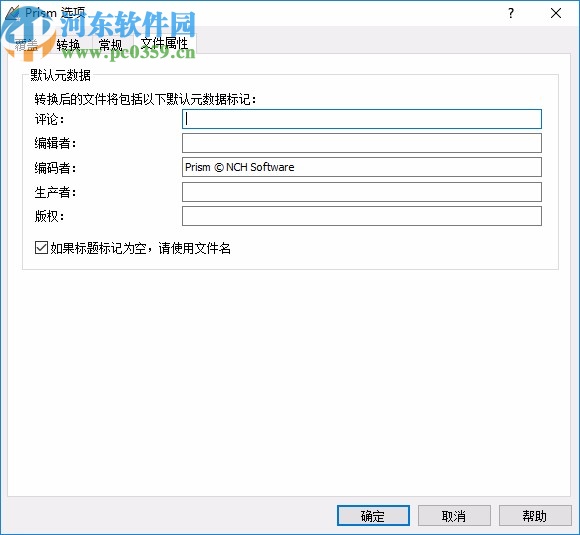Switch to the 覆盖 tab

coord(27,45)
